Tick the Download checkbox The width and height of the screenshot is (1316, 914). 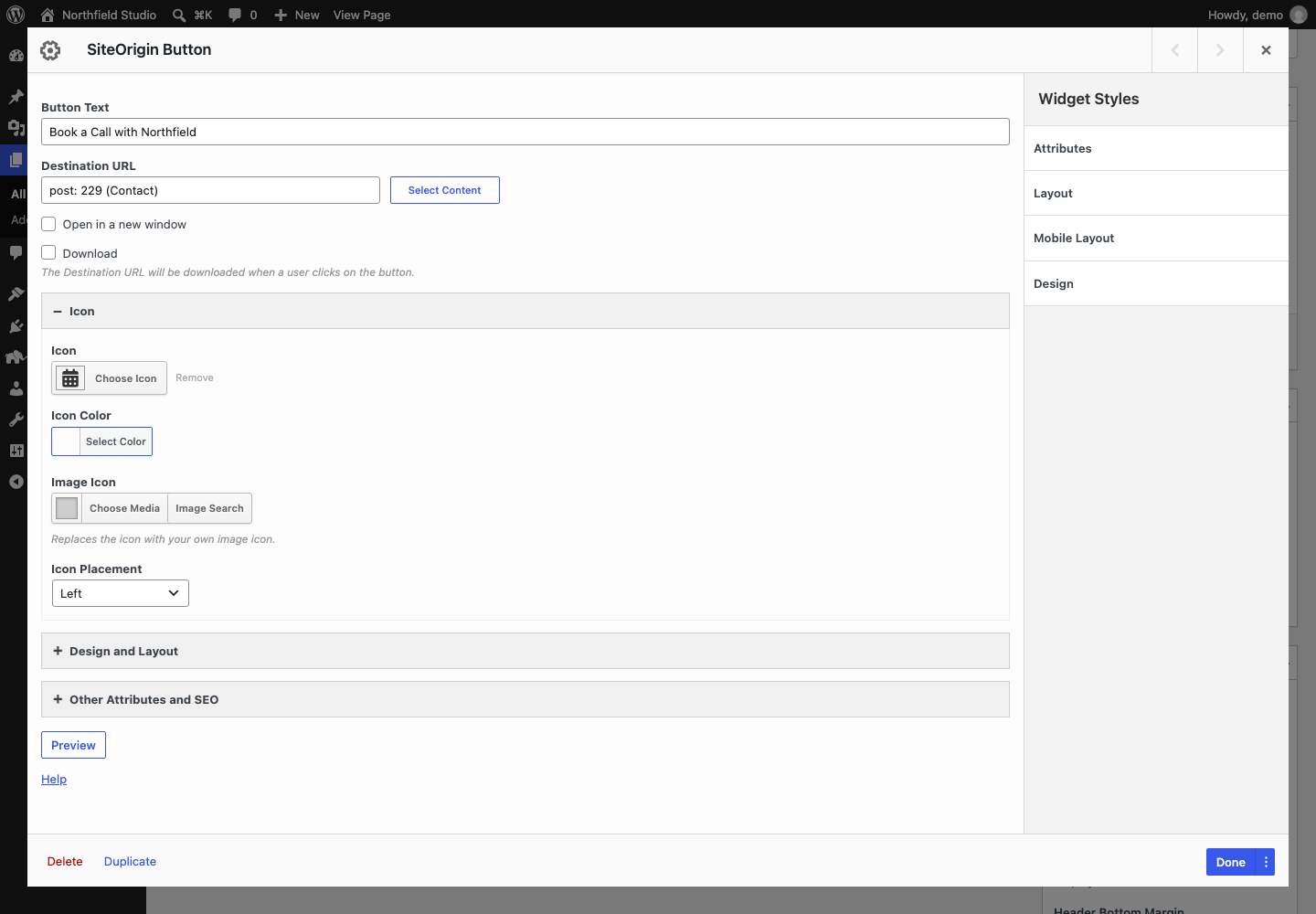[x=48, y=253]
